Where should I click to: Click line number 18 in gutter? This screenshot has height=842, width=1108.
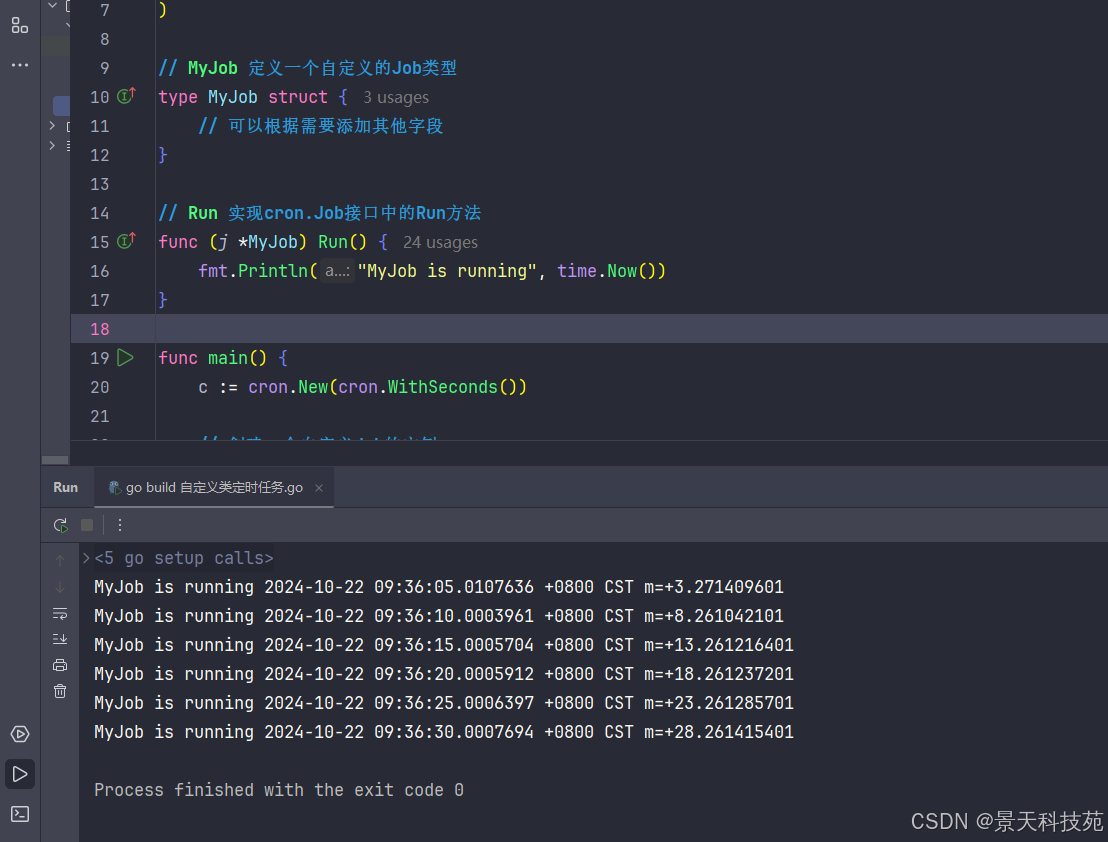[x=100, y=329]
